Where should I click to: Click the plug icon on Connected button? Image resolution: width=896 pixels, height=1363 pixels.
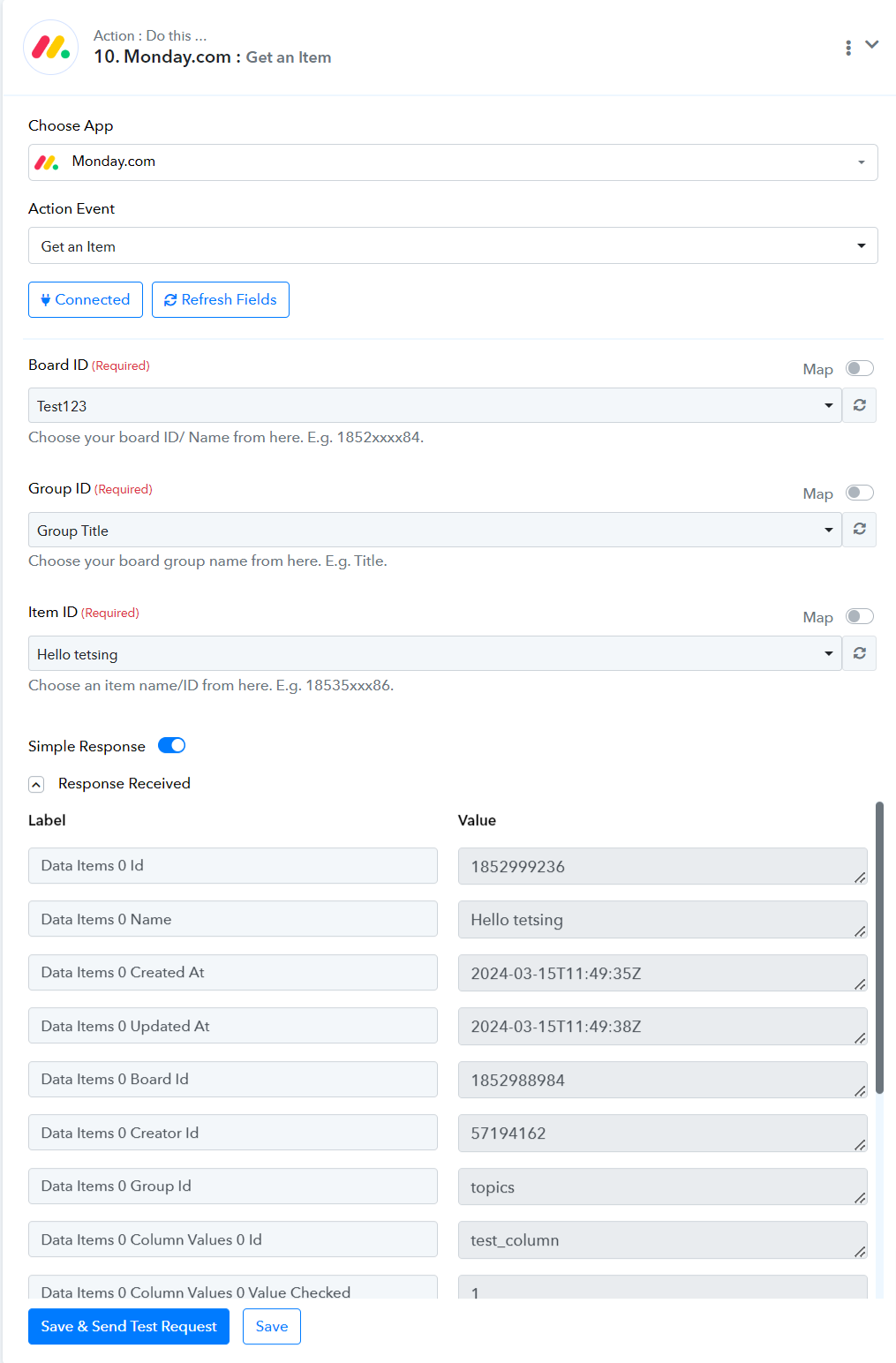pyautogui.click(x=46, y=300)
